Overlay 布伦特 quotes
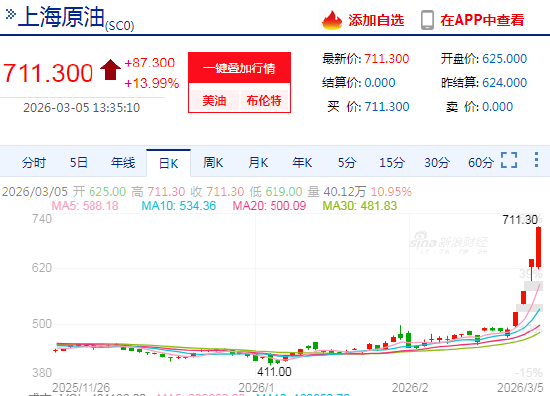Screen dimensions: 550x396 [x=264, y=101]
